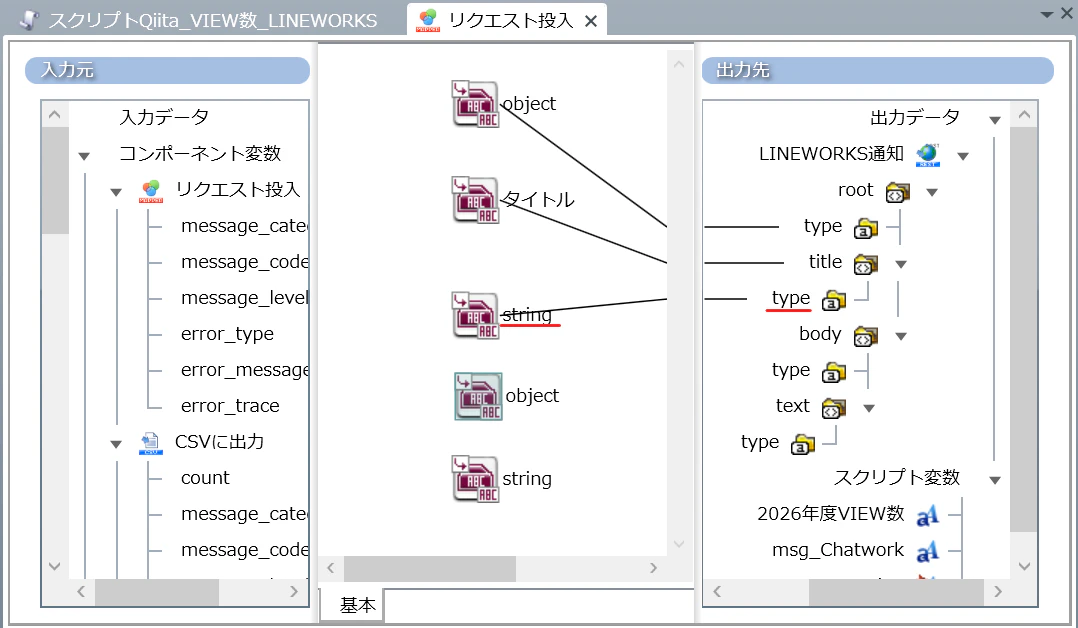The width and height of the screenshot is (1078, 628).
Task: Click the output tree horizontal scrollbar thumb
Action: [896, 592]
